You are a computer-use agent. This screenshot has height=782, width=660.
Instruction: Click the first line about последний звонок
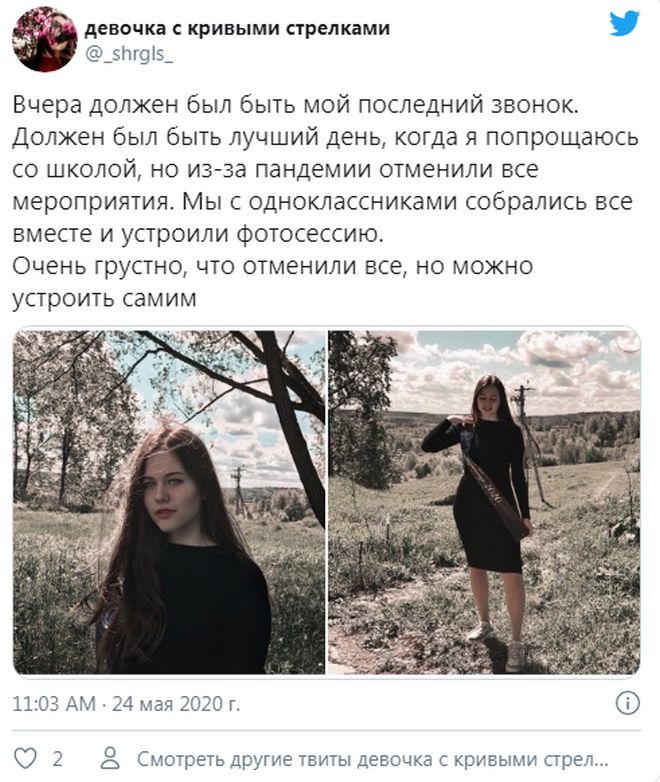tap(295, 105)
